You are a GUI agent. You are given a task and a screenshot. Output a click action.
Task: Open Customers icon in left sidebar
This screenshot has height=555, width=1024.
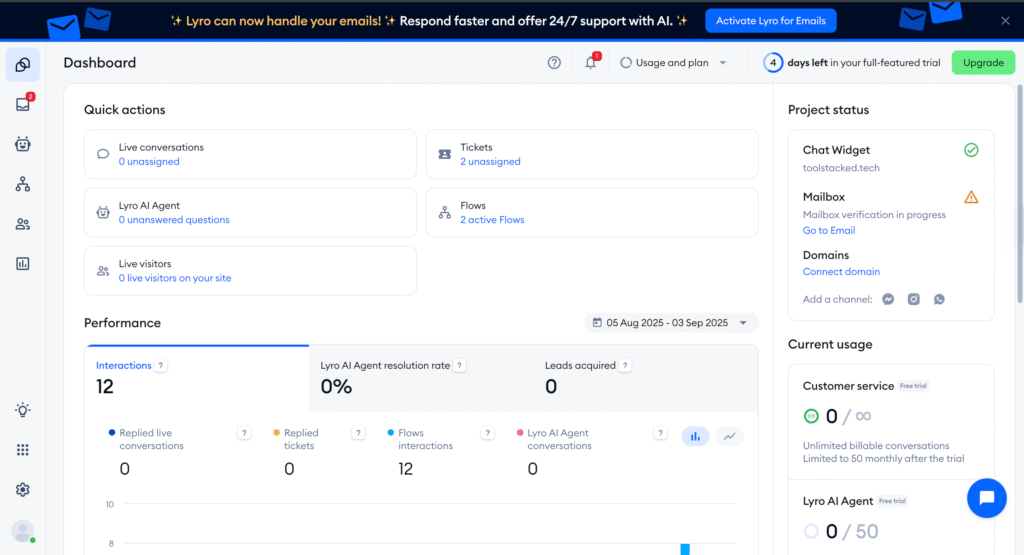point(22,224)
